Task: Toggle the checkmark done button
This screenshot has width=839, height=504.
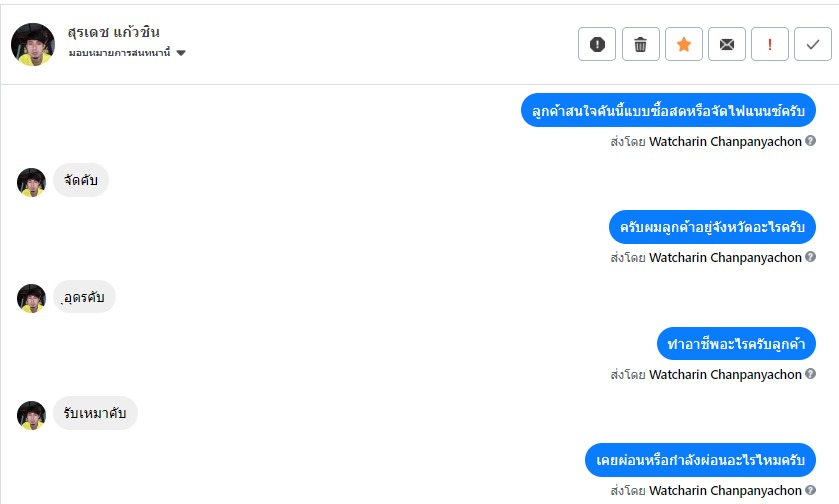Action: coord(813,44)
